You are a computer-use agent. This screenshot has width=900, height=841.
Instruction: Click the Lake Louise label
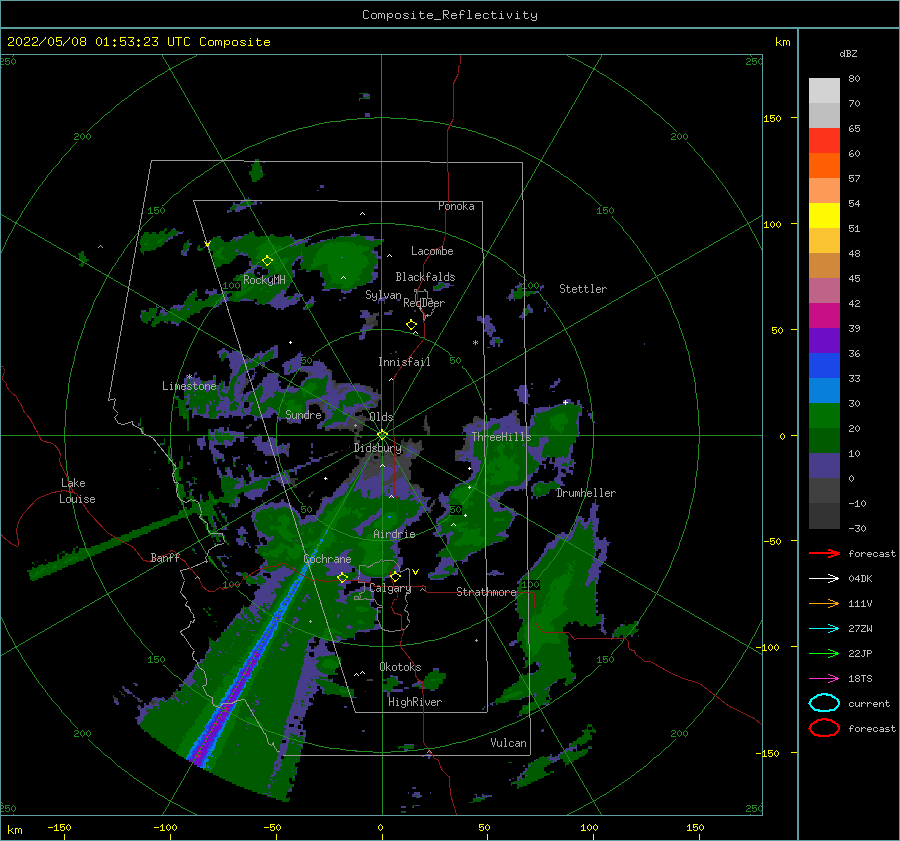coord(77,491)
